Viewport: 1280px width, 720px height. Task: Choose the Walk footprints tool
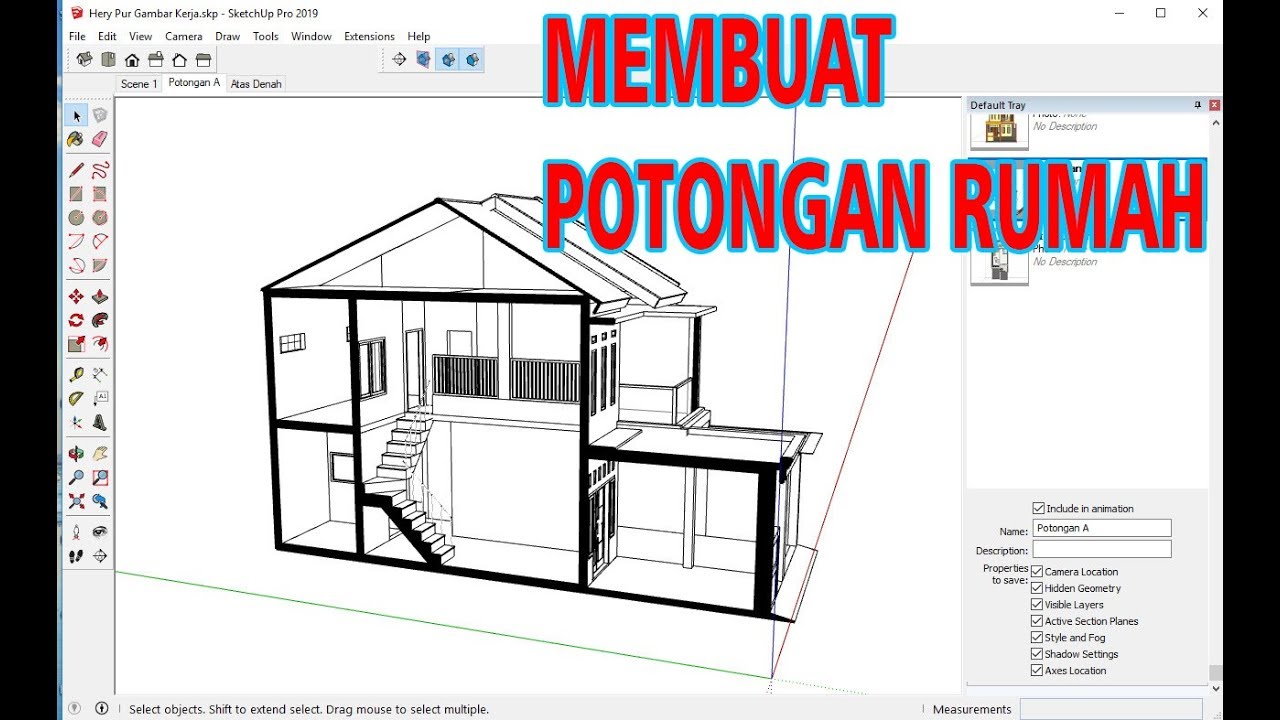(x=76, y=556)
